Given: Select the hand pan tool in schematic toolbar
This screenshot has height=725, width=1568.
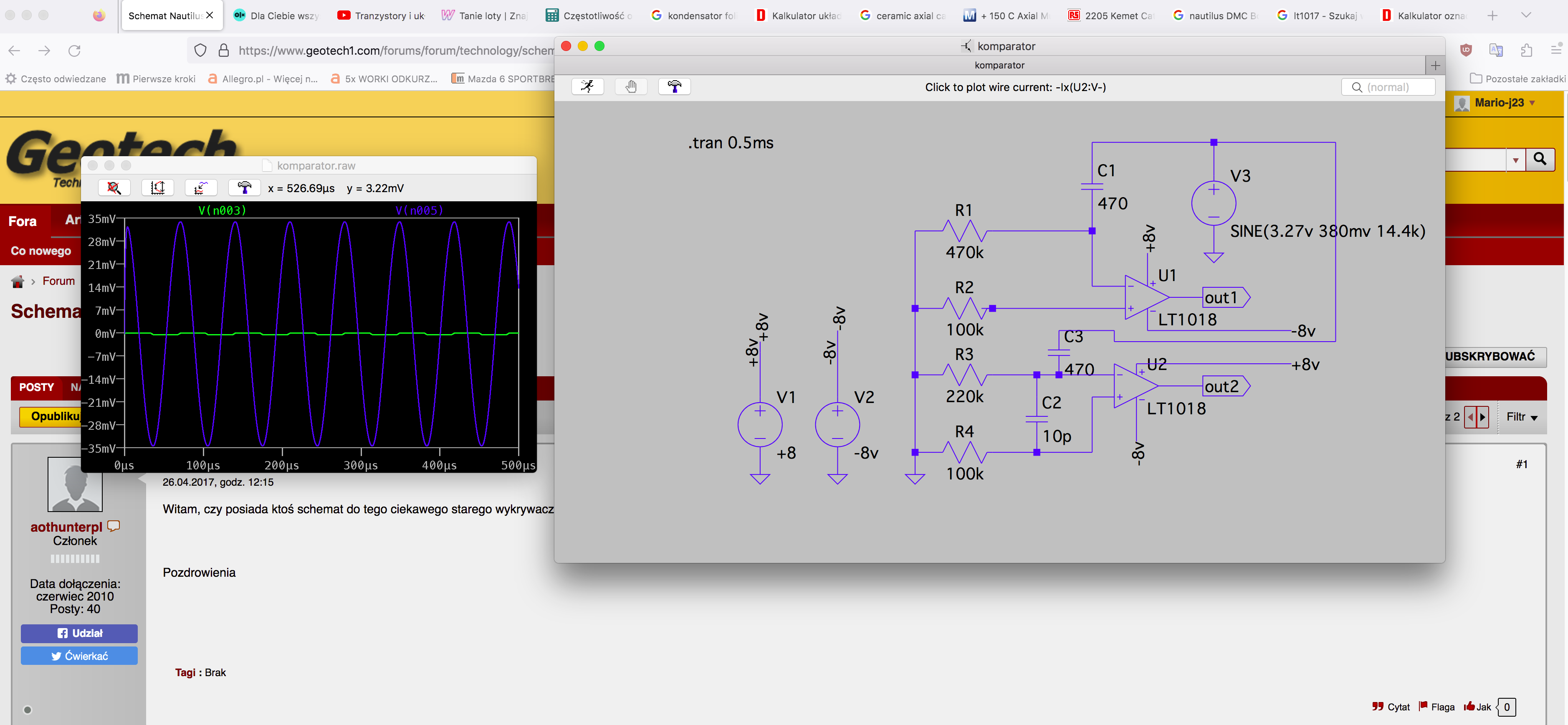Looking at the screenshot, I should click(631, 86).
